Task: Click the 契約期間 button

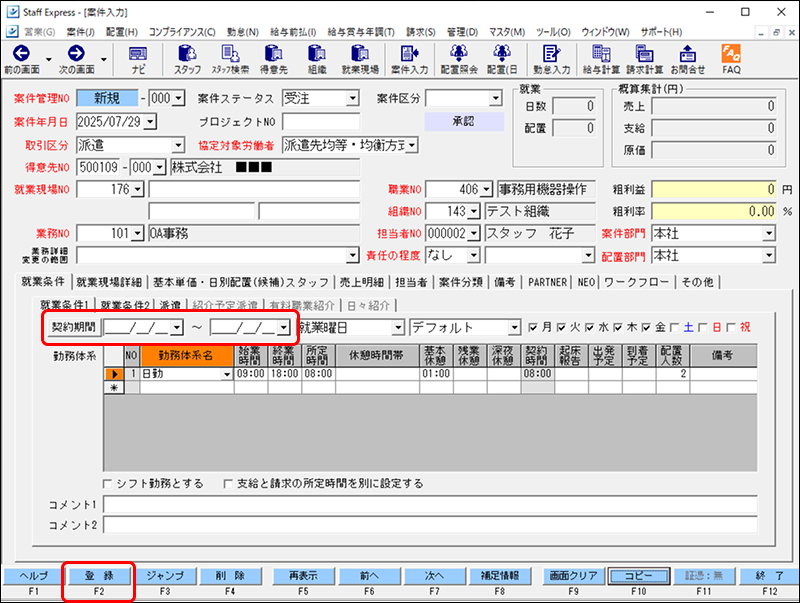Action: (x=73, y=327)
